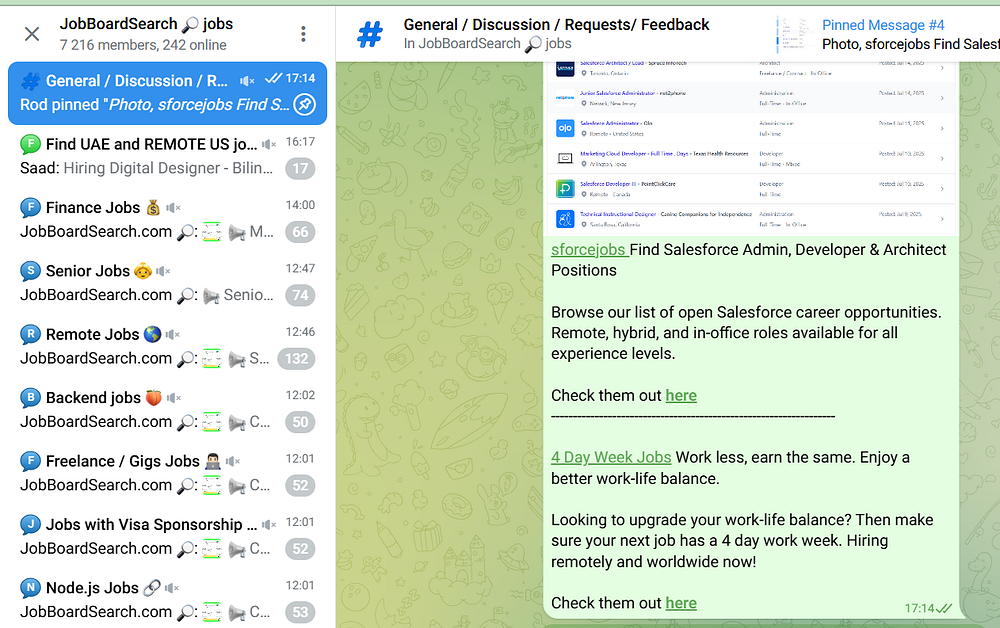Click the R icon for Remote Jobs
Viewport: 1000px width, 628px height.
pos(30,335)
